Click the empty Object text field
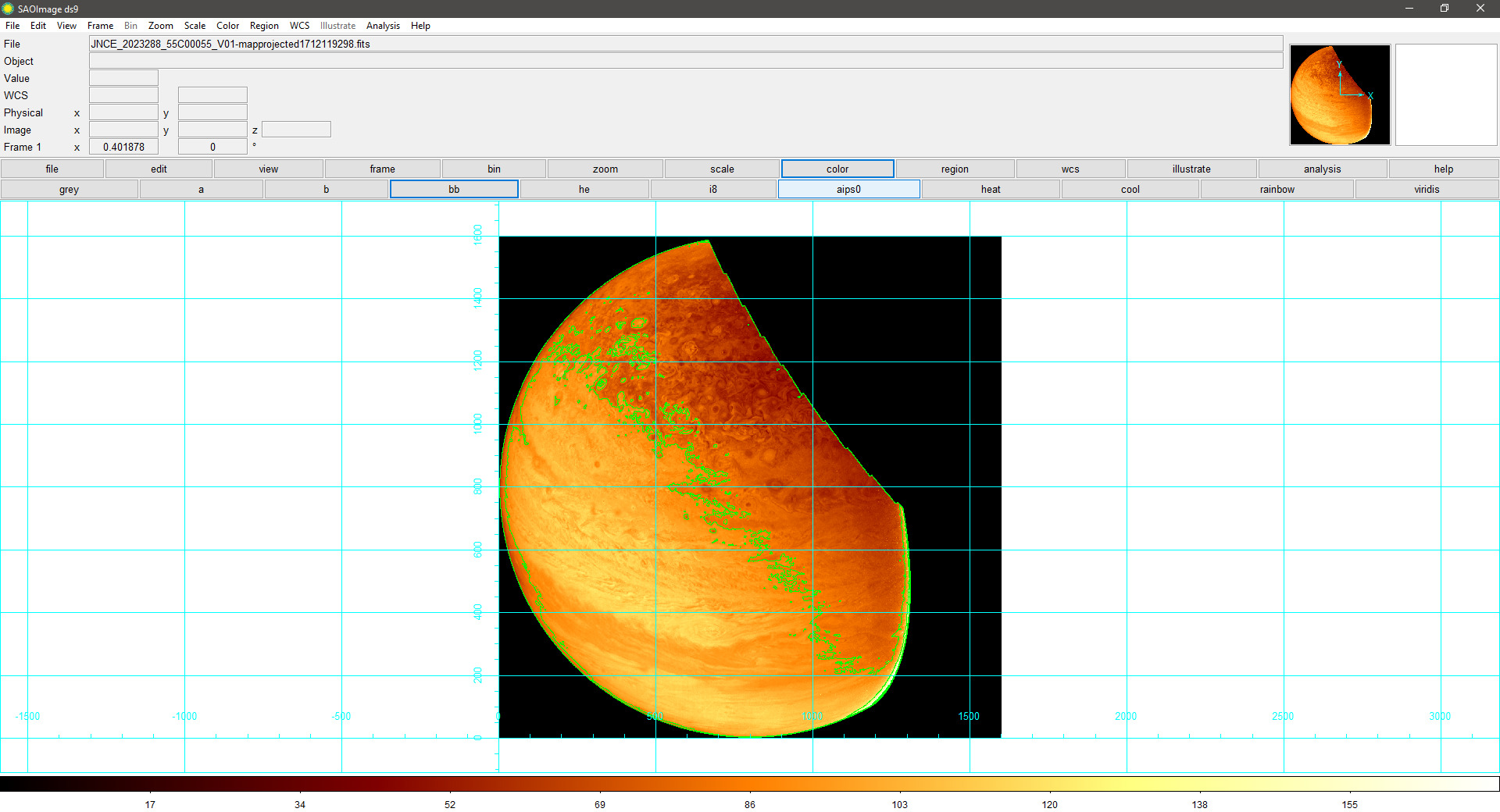 click(x=685, y=61)
